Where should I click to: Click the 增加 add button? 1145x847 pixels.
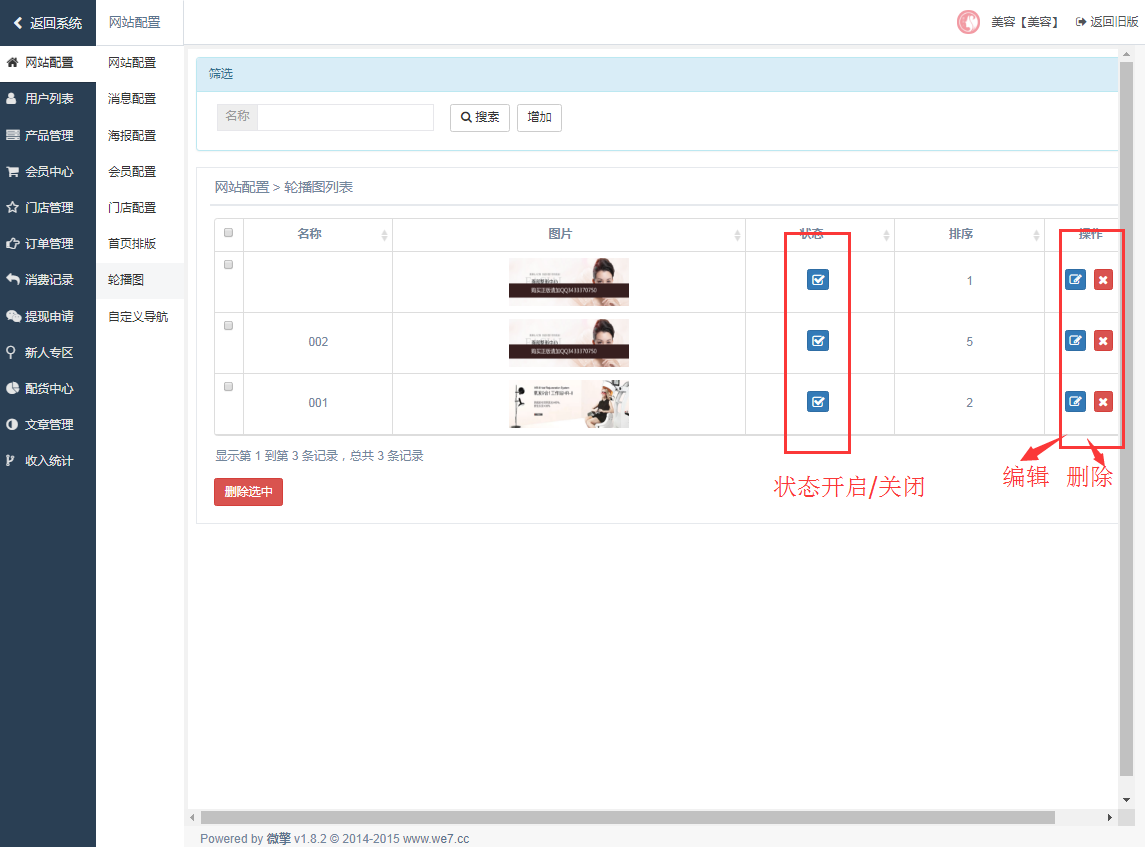click(539, 118)
